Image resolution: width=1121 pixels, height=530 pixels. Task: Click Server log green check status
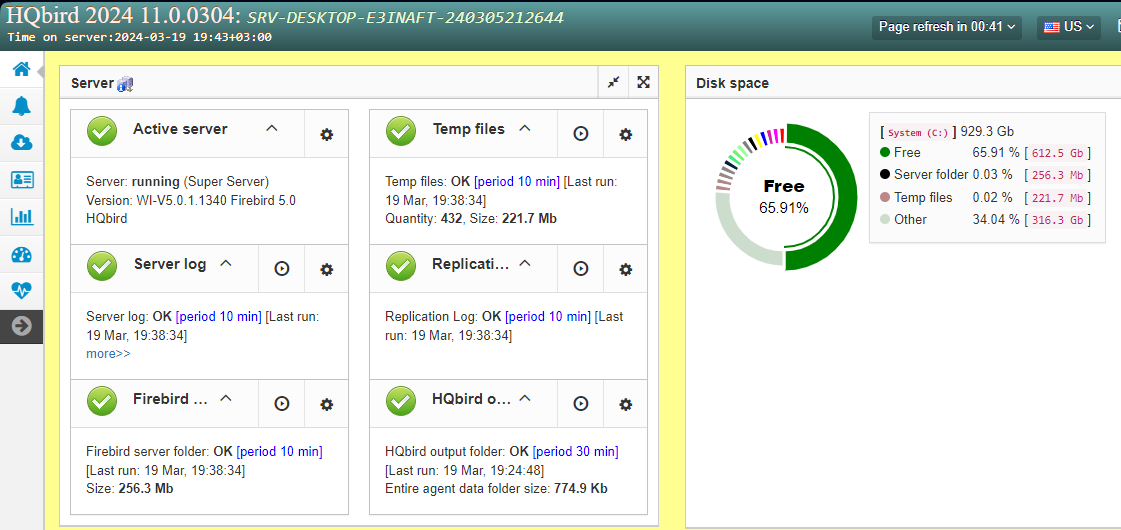click(x=102, y=267)
